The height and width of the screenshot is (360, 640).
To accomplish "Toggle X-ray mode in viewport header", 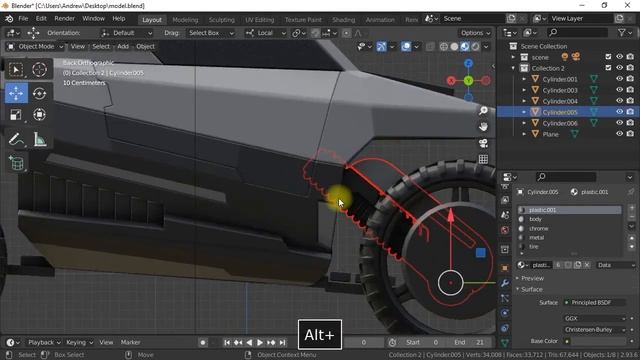I will tap(430, 47).
